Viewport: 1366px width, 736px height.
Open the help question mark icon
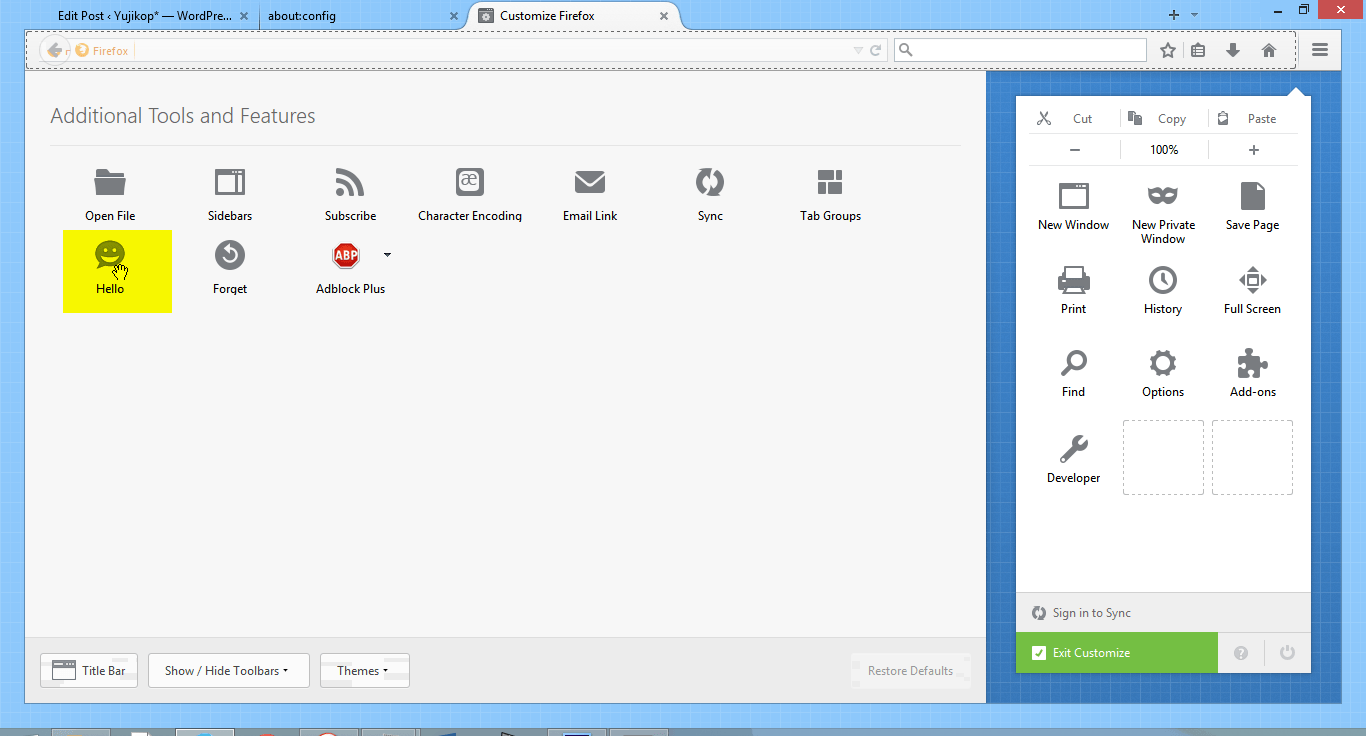1241,653
